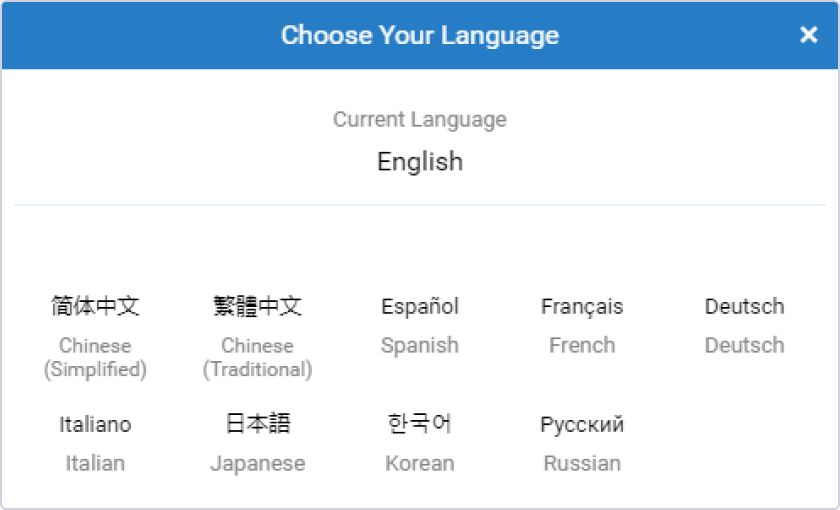Viewport: 840px width, 510px height.
Task: Click the gray "Korean" caption
Action: click(420, 463)
